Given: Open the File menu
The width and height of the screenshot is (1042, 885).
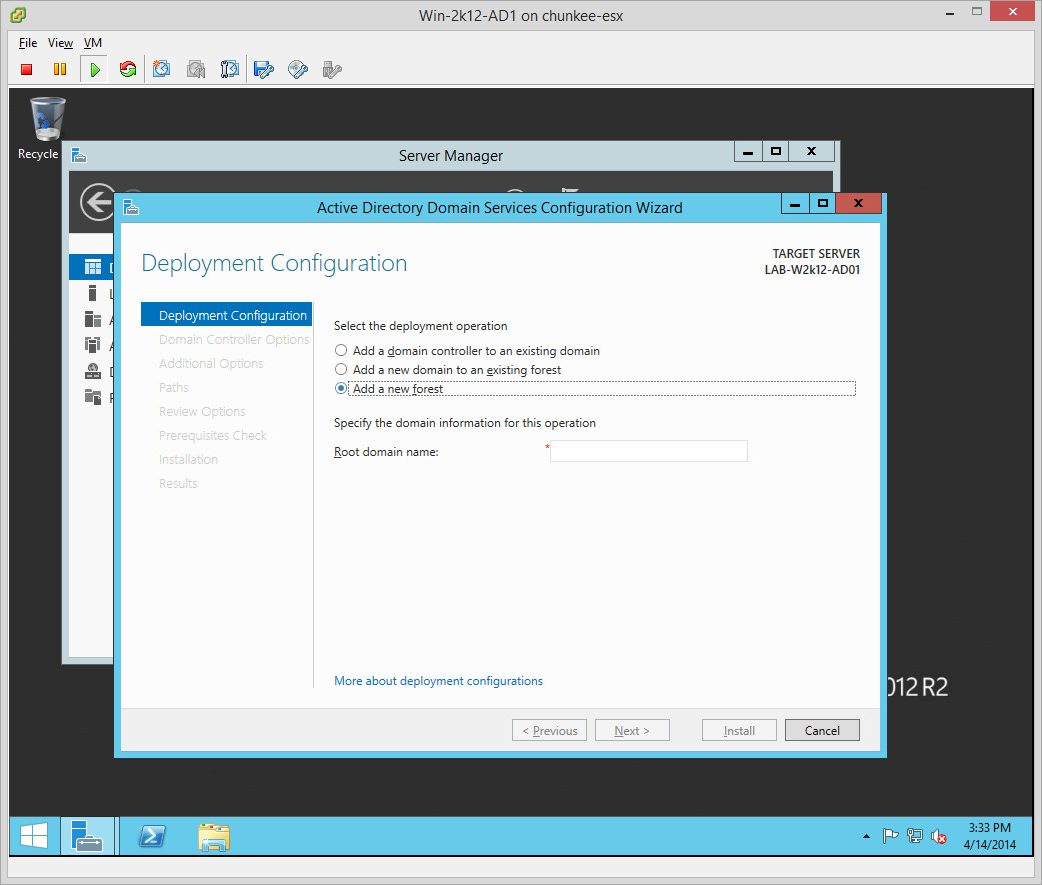Looking at the screenshot, I should 28,43.
